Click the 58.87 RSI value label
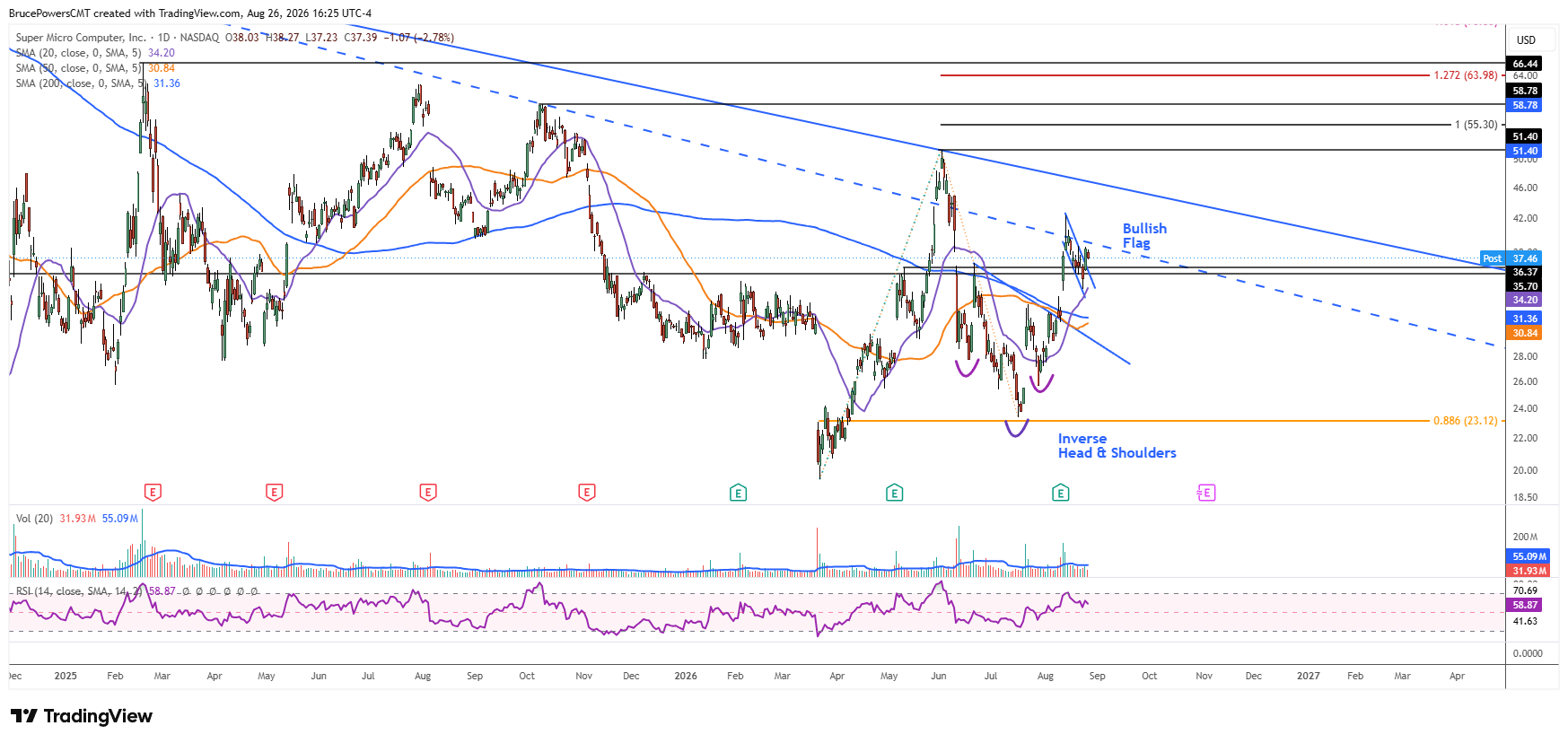This screenshot has width=1568, height=743. pyautogui.click(x=1525, y=605)
